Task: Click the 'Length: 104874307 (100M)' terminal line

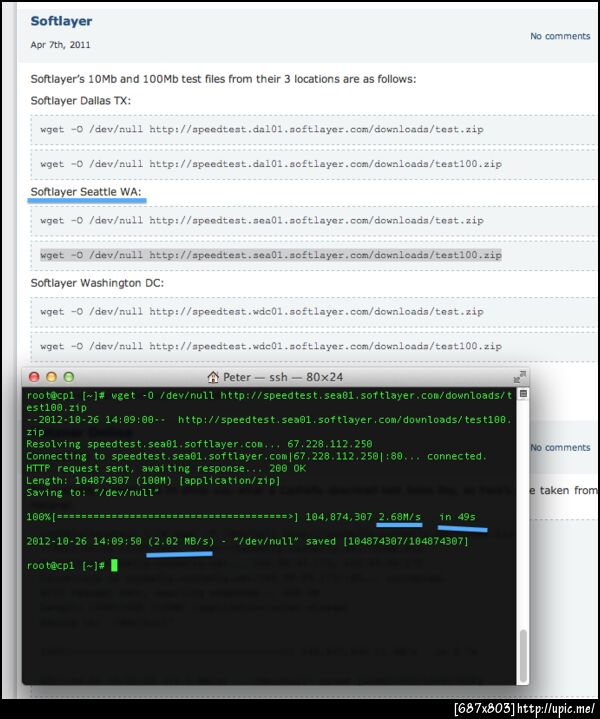Action: coord(153,481)
